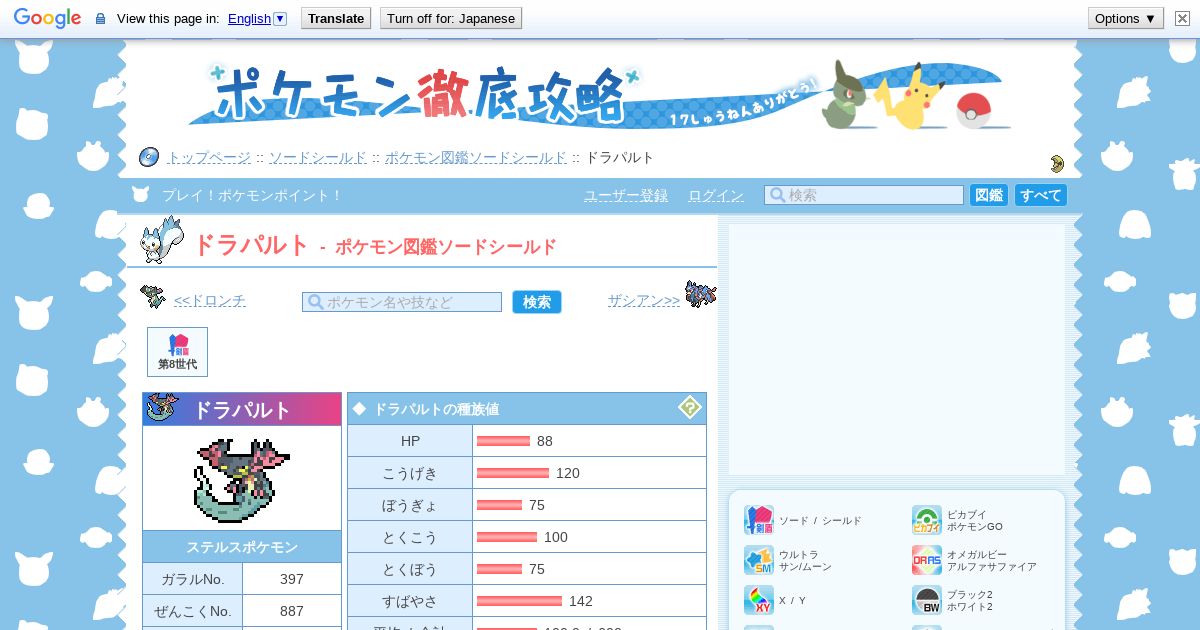The width and height of the screenshot is (1200, 630).
Task: Click the HP stat bar
Action: tap(503, 441)
